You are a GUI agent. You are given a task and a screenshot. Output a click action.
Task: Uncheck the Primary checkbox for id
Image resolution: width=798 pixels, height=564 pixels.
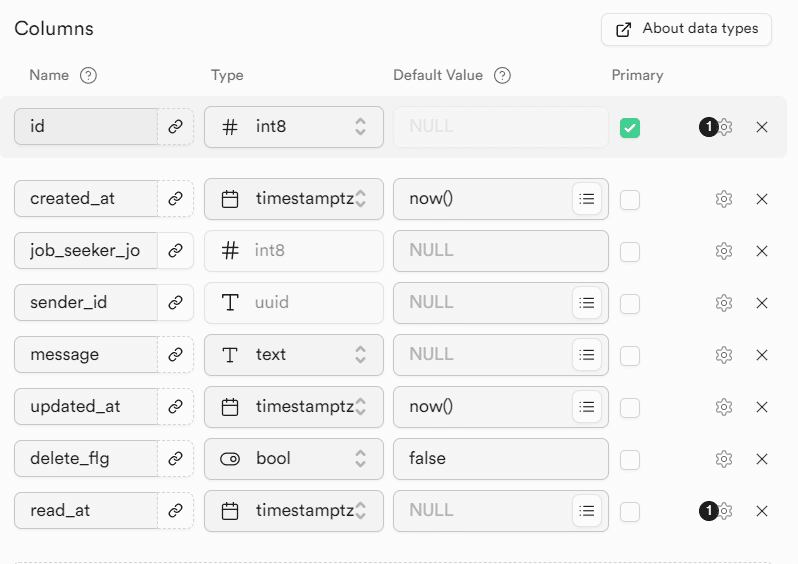coord(630,128)
